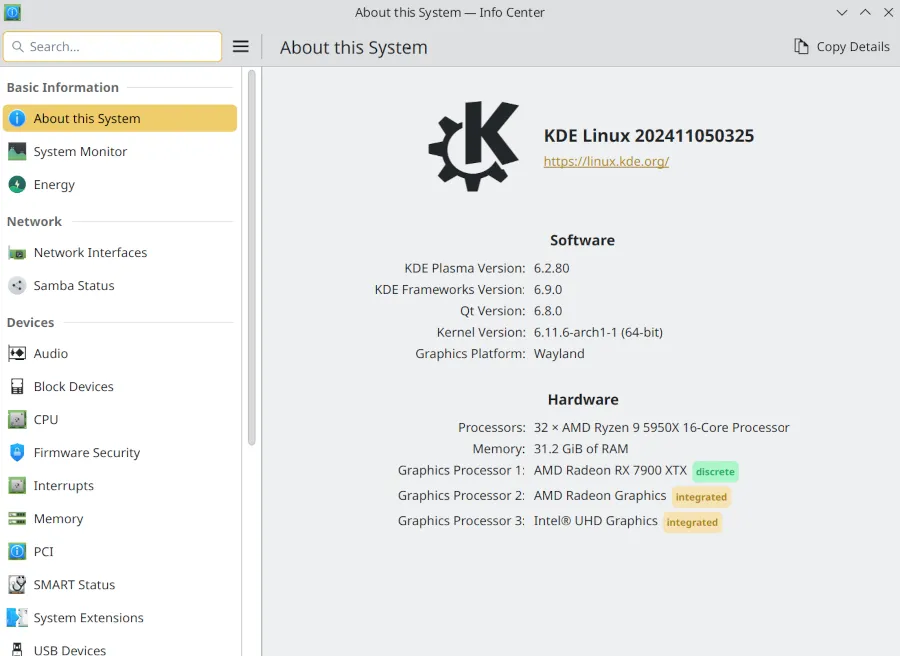This screenshot has width=900, height=656.
Task: Open the PCI page label
Action: 44,552
